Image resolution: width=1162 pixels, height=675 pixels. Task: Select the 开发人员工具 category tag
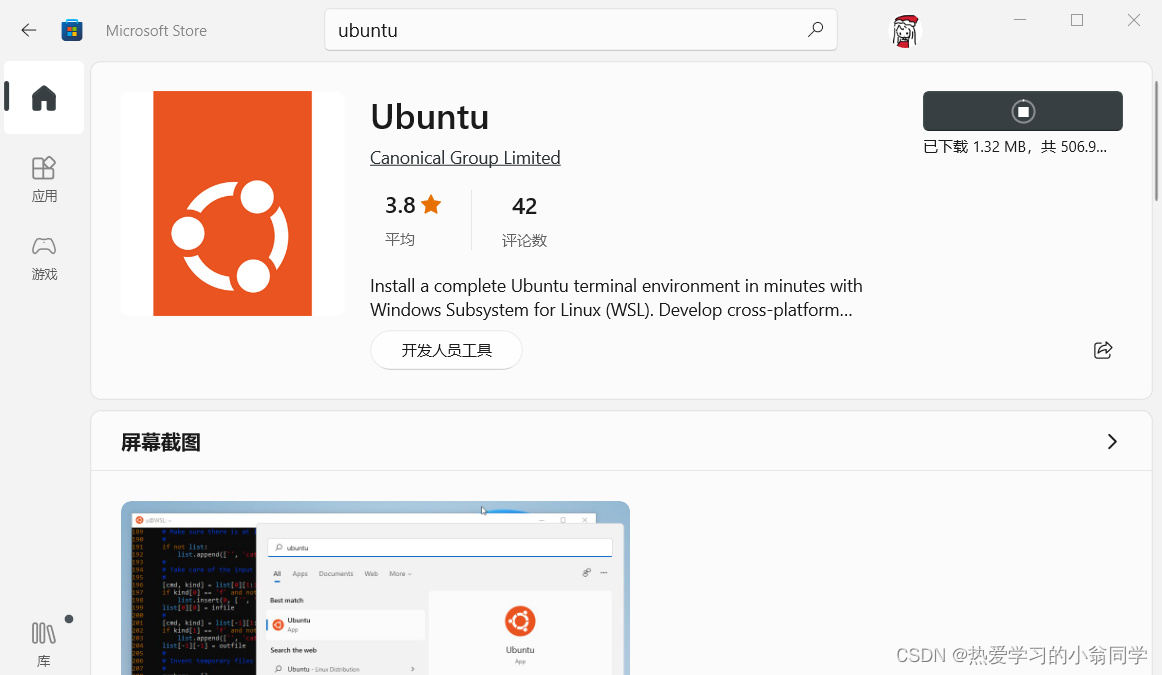click(446, 350)
